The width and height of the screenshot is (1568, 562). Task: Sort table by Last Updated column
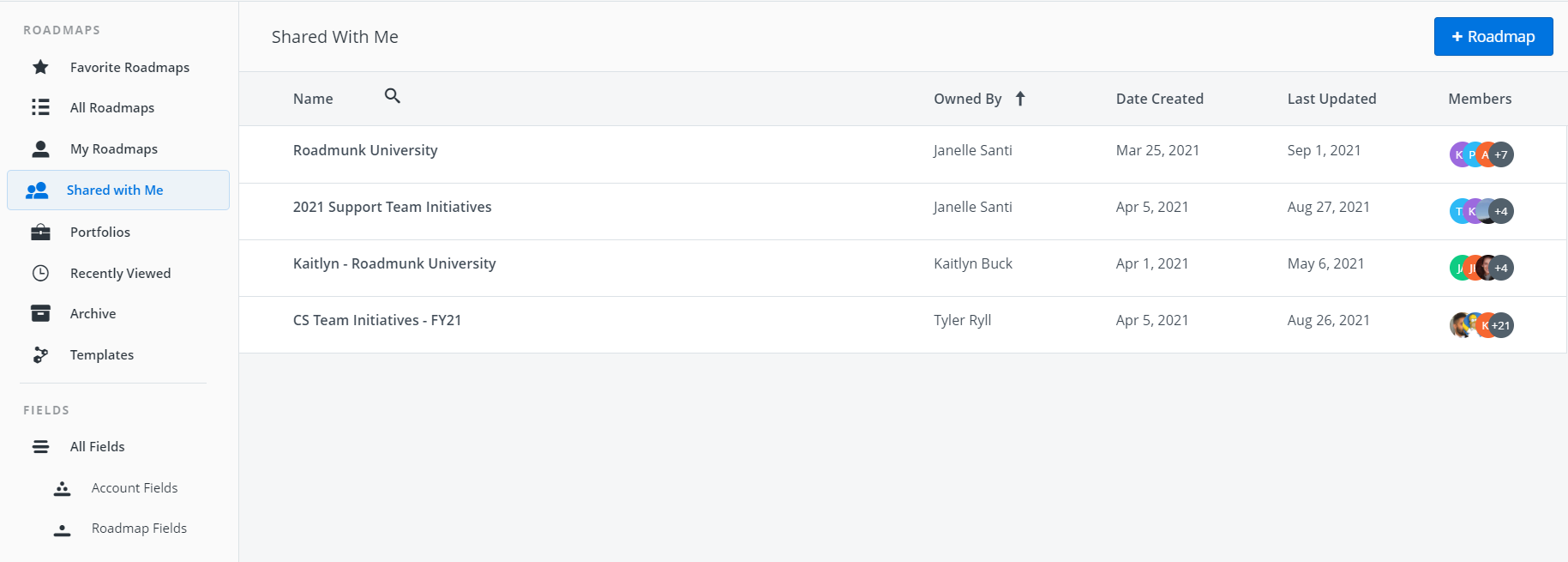click(x=1331, y=99)
